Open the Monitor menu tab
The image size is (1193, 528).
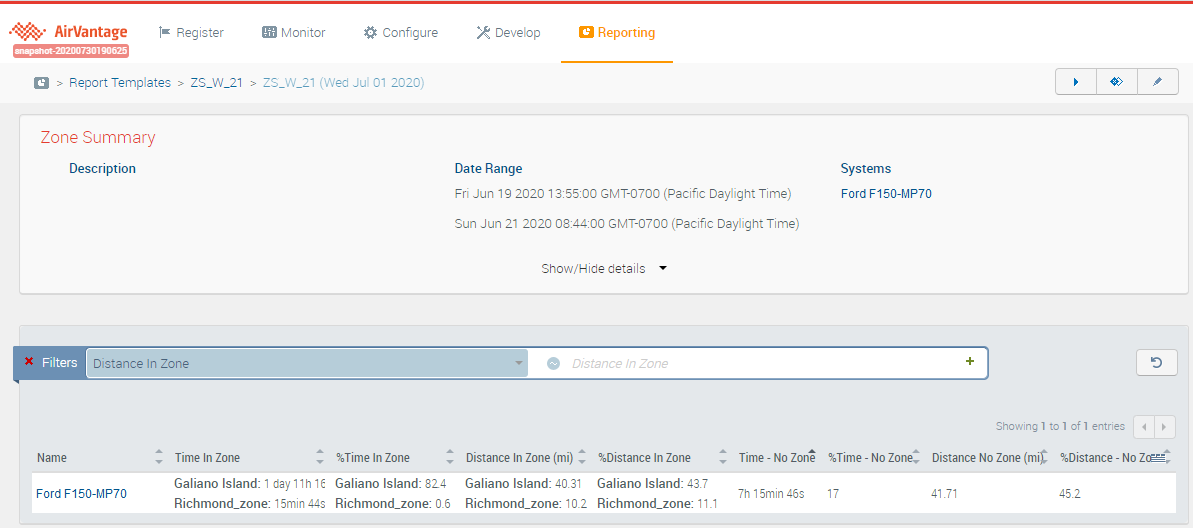click(x=294, y=33)
